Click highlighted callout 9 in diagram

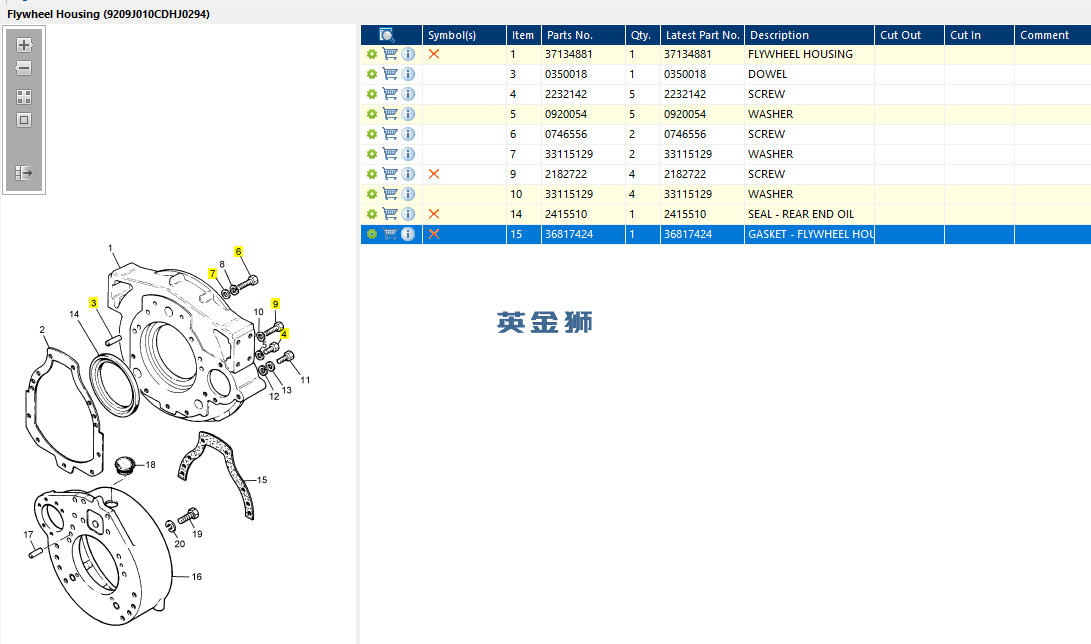click(276, 304)
